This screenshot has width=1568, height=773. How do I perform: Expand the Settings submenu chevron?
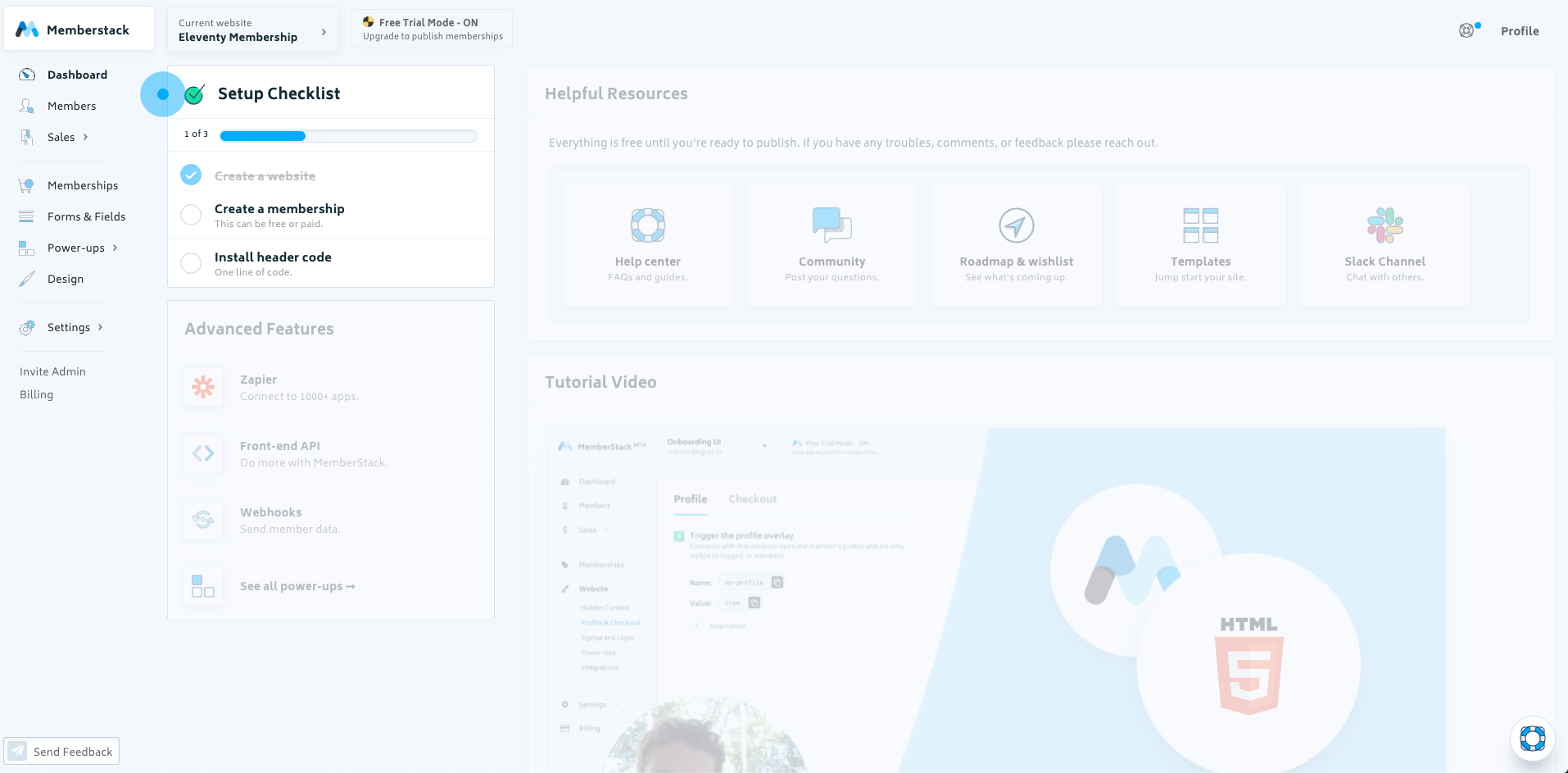tap(100, 327)
